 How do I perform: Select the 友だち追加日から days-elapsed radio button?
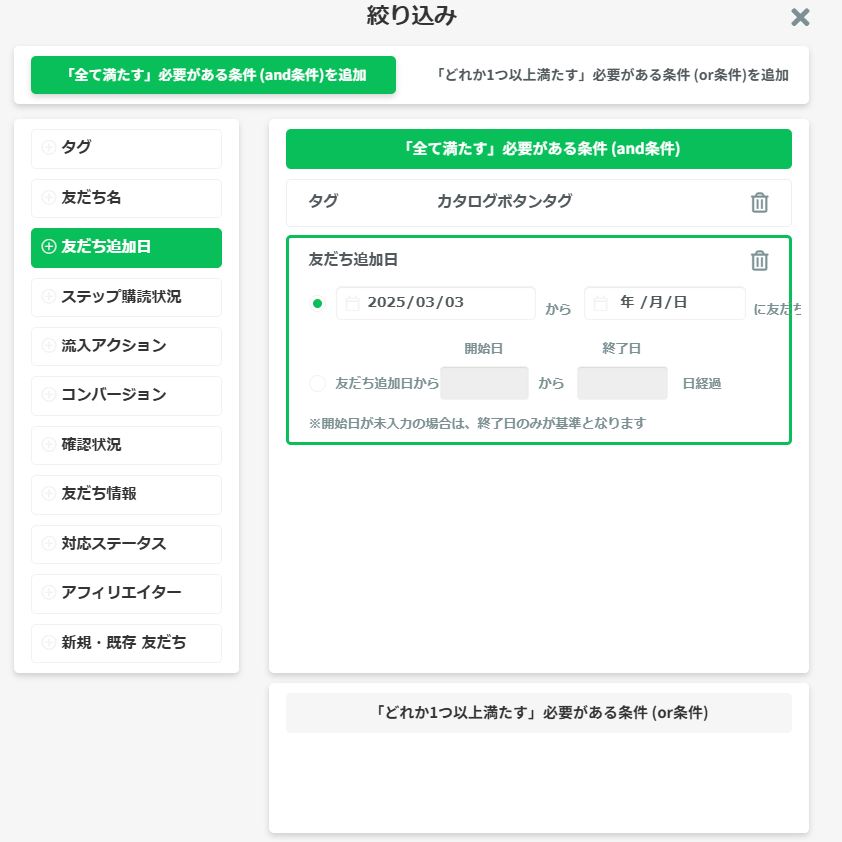tap(318, 383)
